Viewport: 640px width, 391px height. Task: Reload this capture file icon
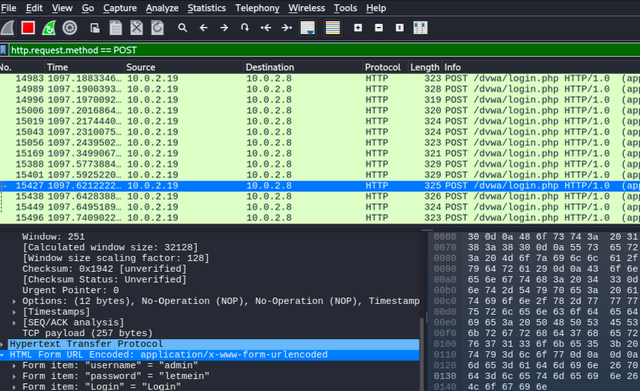(157, 28)
